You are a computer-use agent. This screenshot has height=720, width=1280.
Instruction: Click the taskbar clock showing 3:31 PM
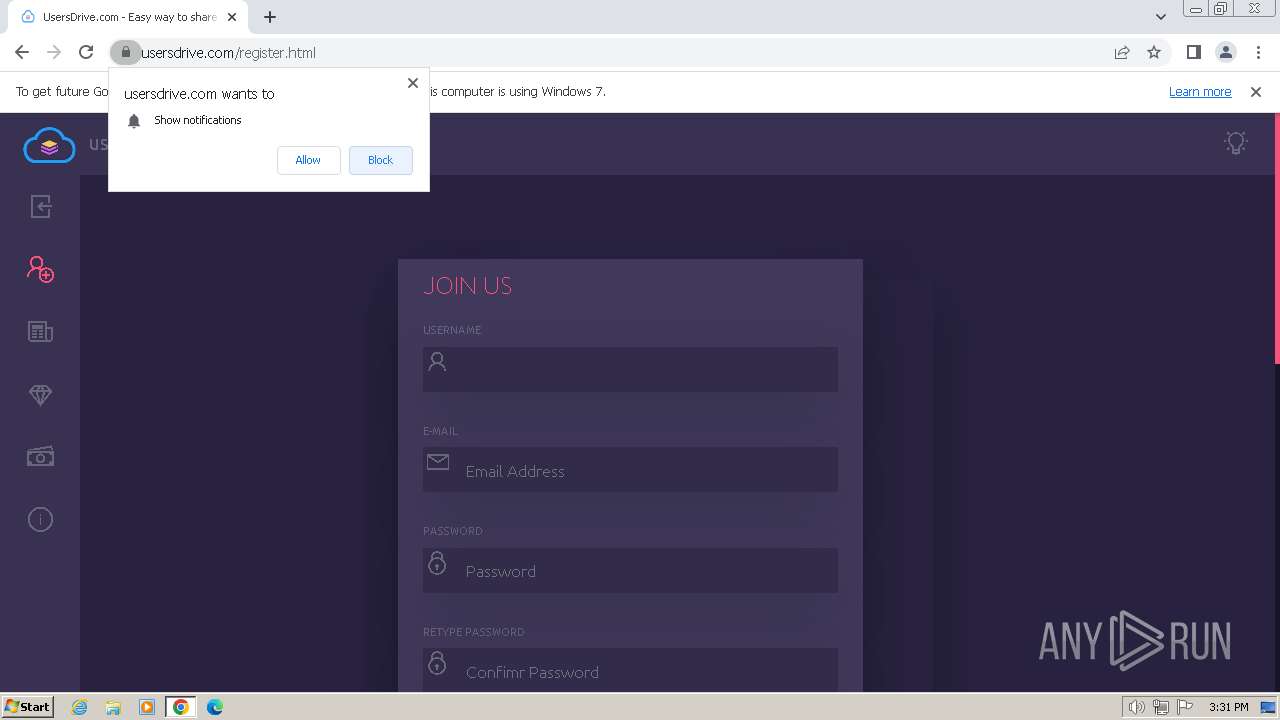(x=1228, y=707)
